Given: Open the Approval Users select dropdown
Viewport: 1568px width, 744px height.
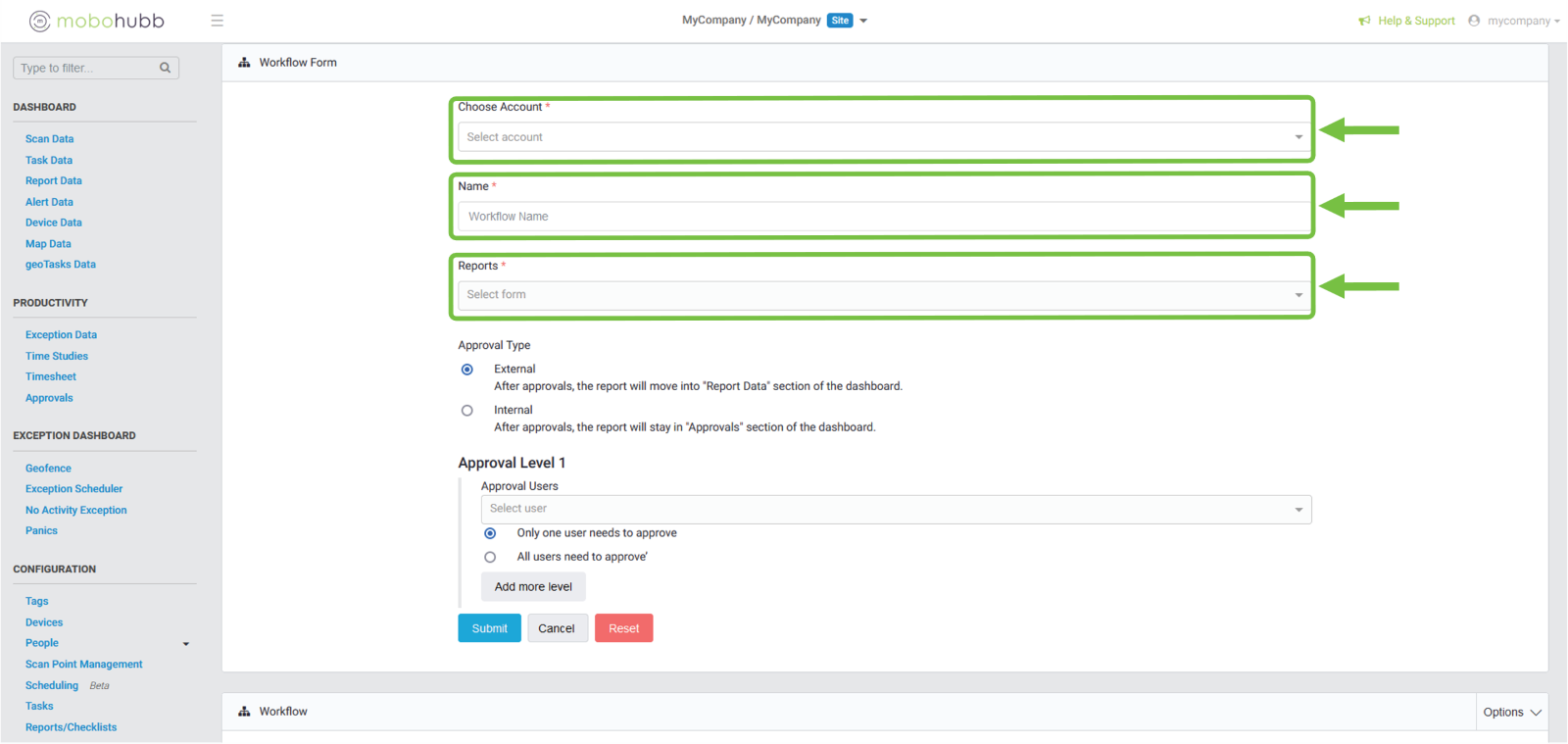Looking at the screenshot, I should pyautogui.click(x=895, y=509).
